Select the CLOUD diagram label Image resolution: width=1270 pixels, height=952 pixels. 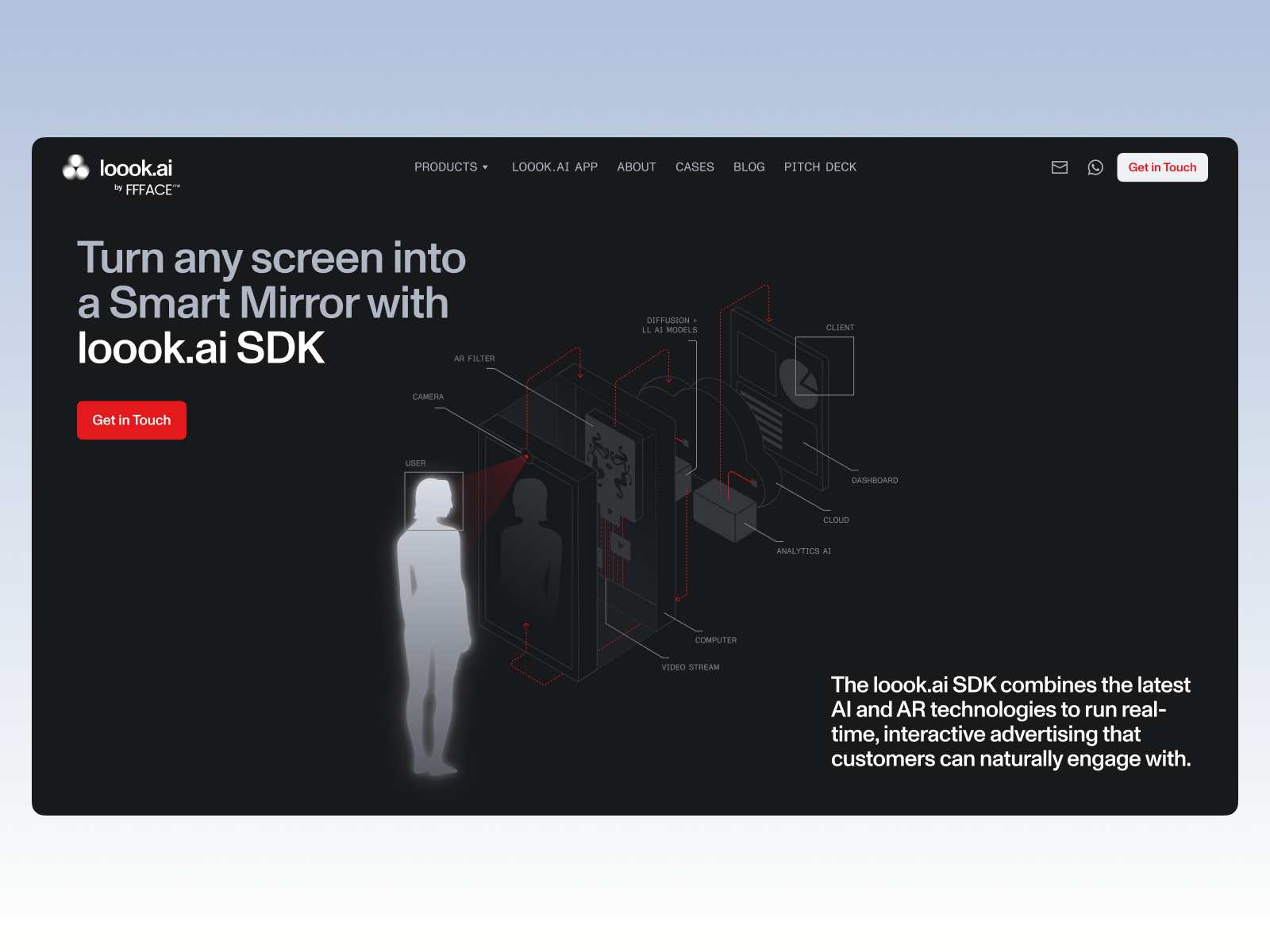tap(836, 520)
